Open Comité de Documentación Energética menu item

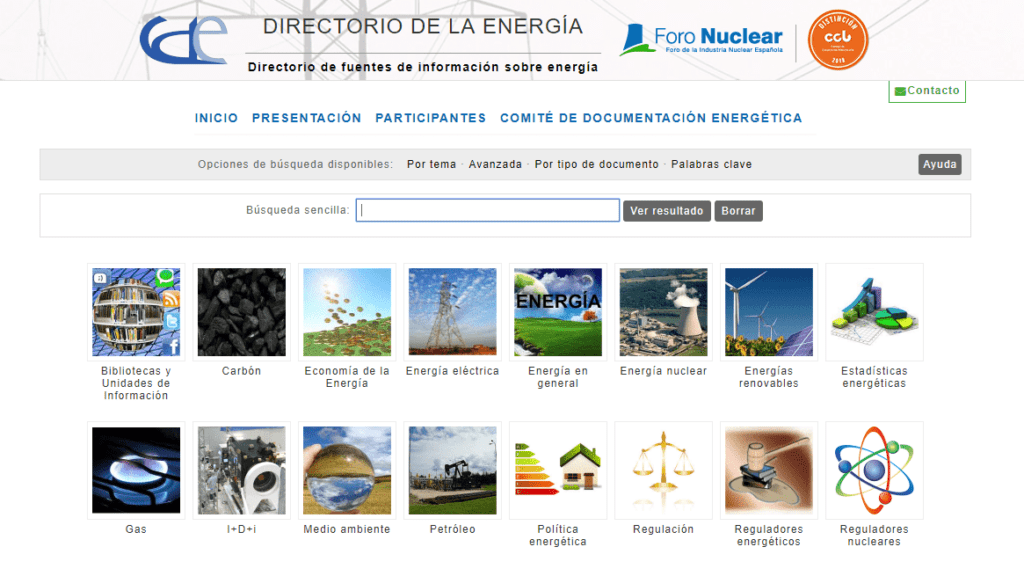(x=651, y=118)
